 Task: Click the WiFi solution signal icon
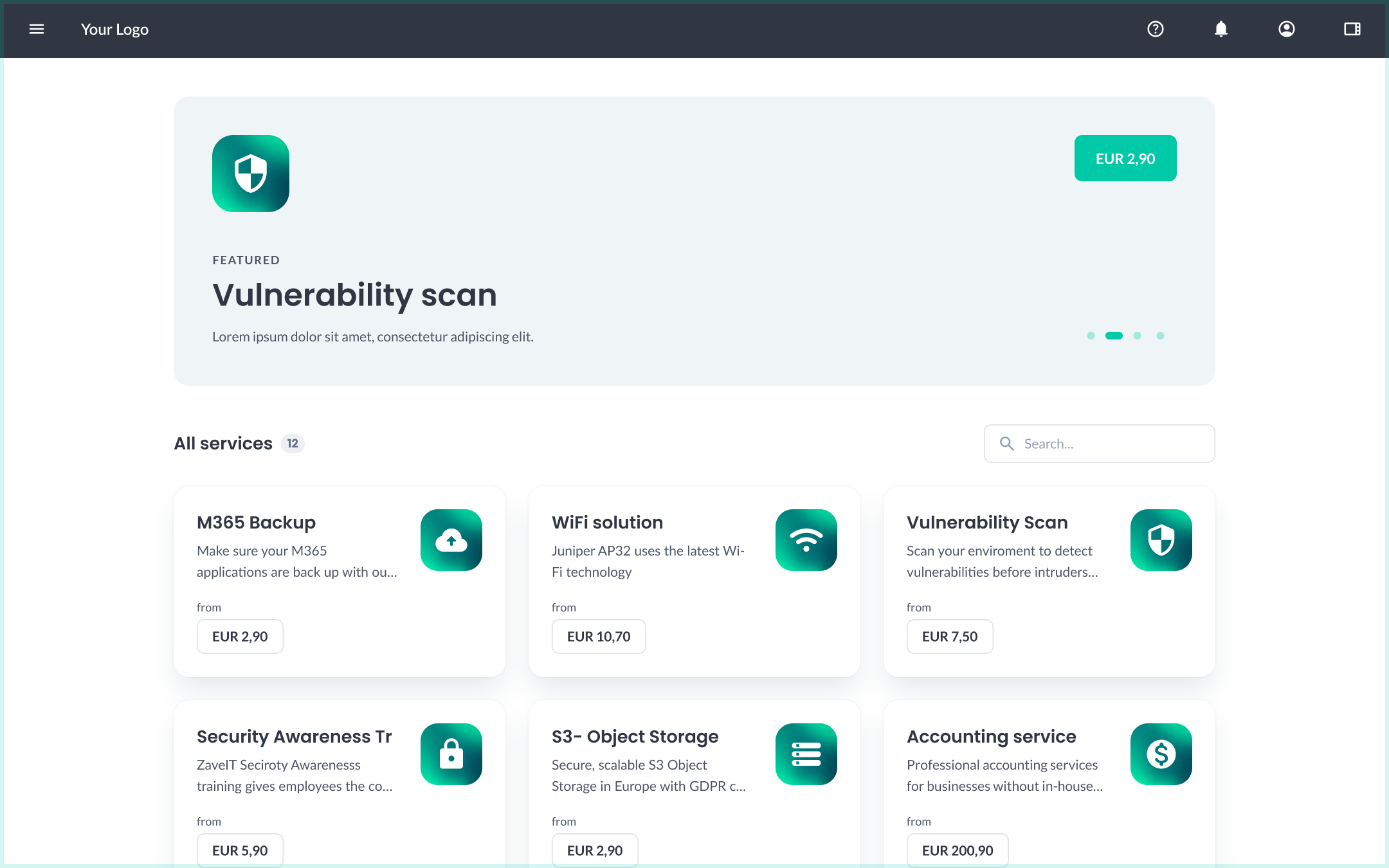coord(806,540)
